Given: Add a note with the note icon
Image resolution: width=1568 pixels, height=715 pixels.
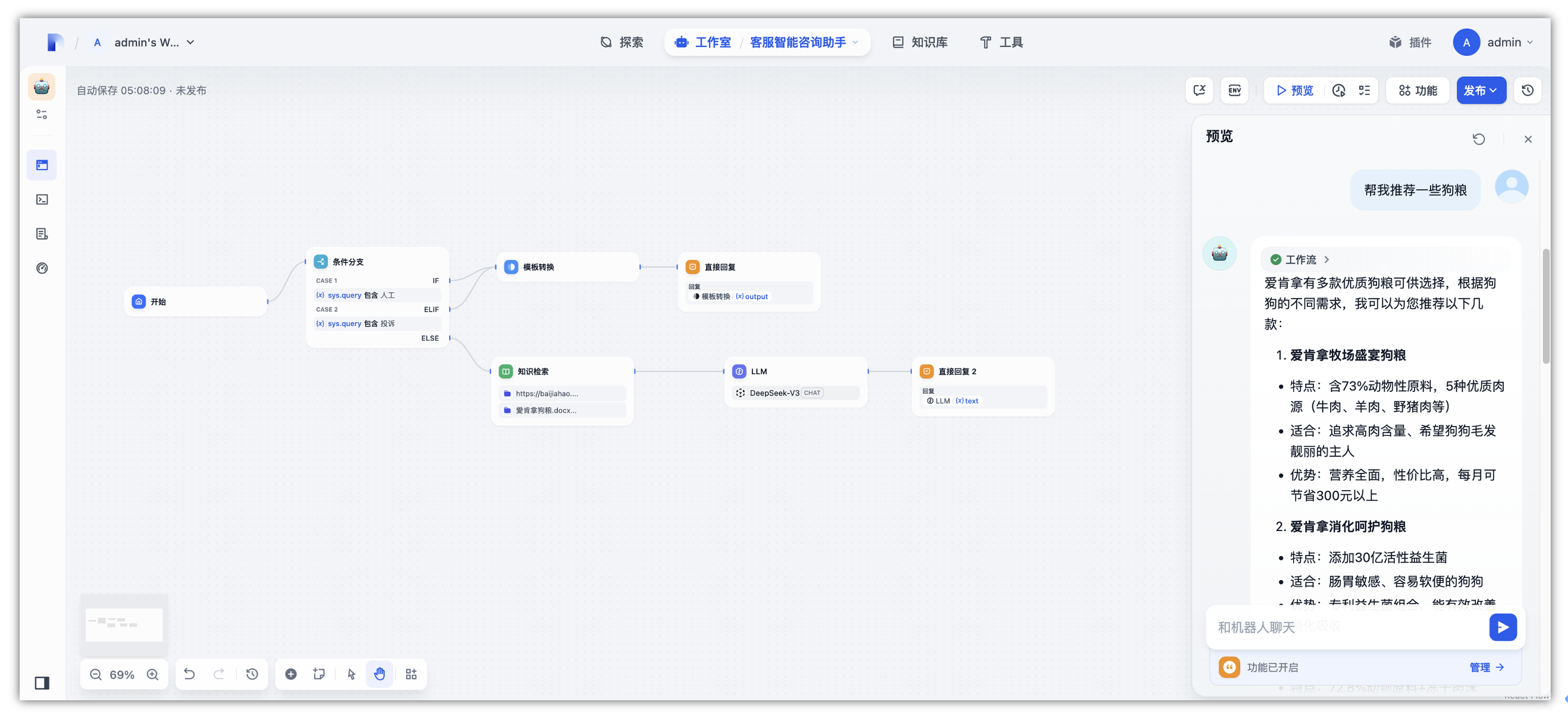Looking at the screenshot, I should 319,673.
